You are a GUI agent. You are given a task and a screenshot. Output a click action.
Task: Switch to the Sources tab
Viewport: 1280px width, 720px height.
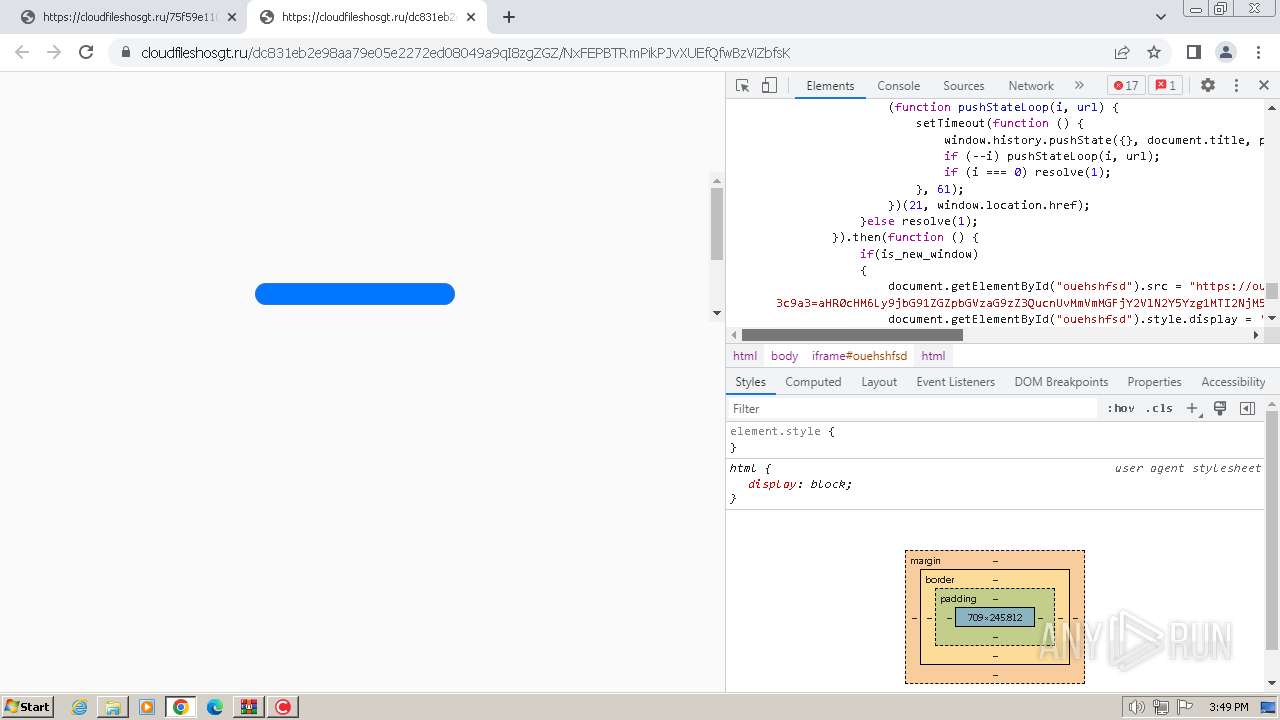click(963, 86)
